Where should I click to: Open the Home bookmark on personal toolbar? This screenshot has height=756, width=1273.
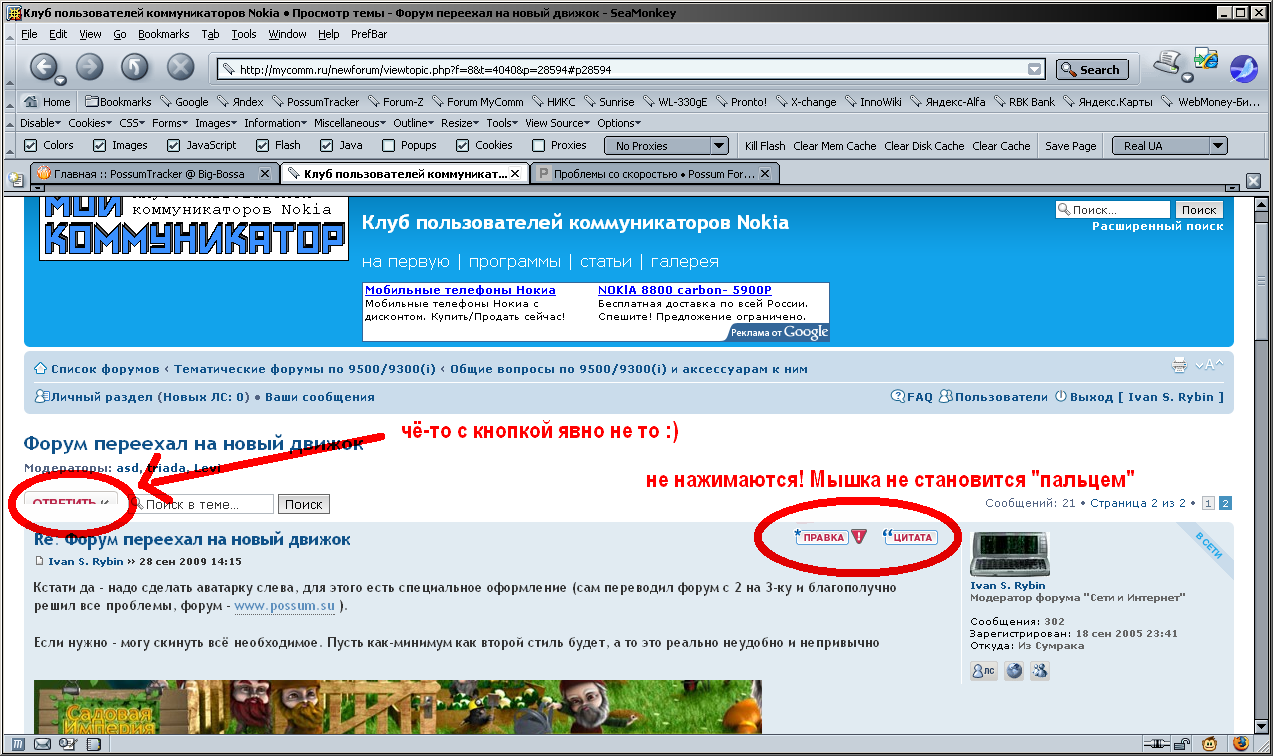coord(47,101)
